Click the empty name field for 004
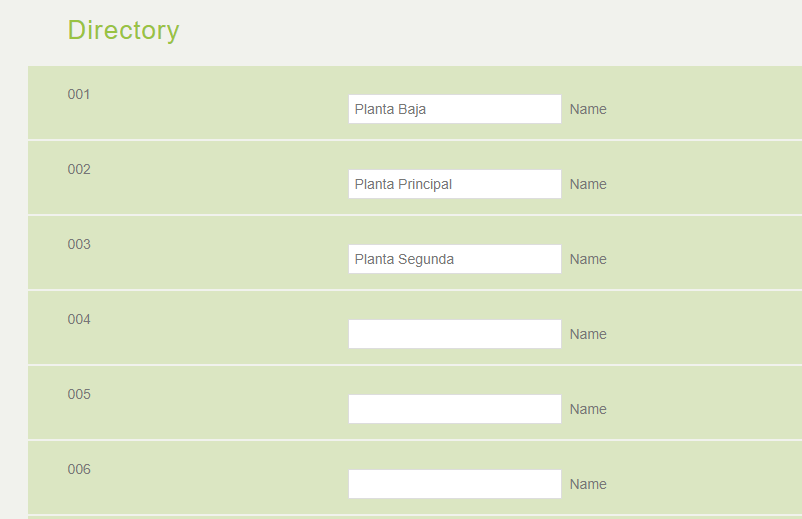Viewport: 802px width, 519px height. pyautogui.click(x=454, y=334)
